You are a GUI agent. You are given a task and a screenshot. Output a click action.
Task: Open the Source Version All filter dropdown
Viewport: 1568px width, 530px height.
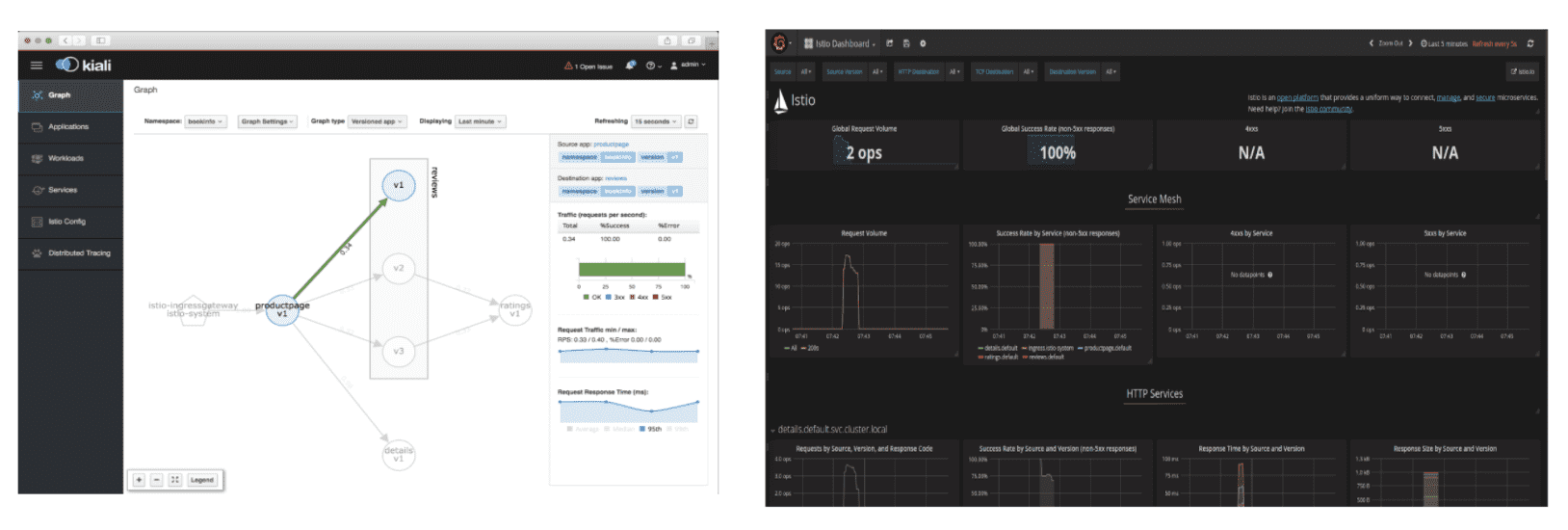point(877,71)
